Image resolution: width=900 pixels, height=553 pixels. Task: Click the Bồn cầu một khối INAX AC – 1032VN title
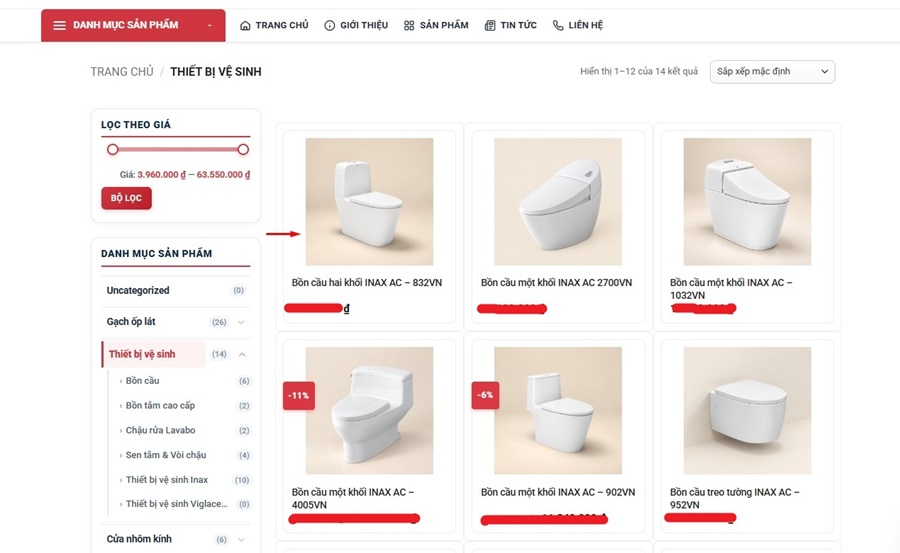click(731, 289)
